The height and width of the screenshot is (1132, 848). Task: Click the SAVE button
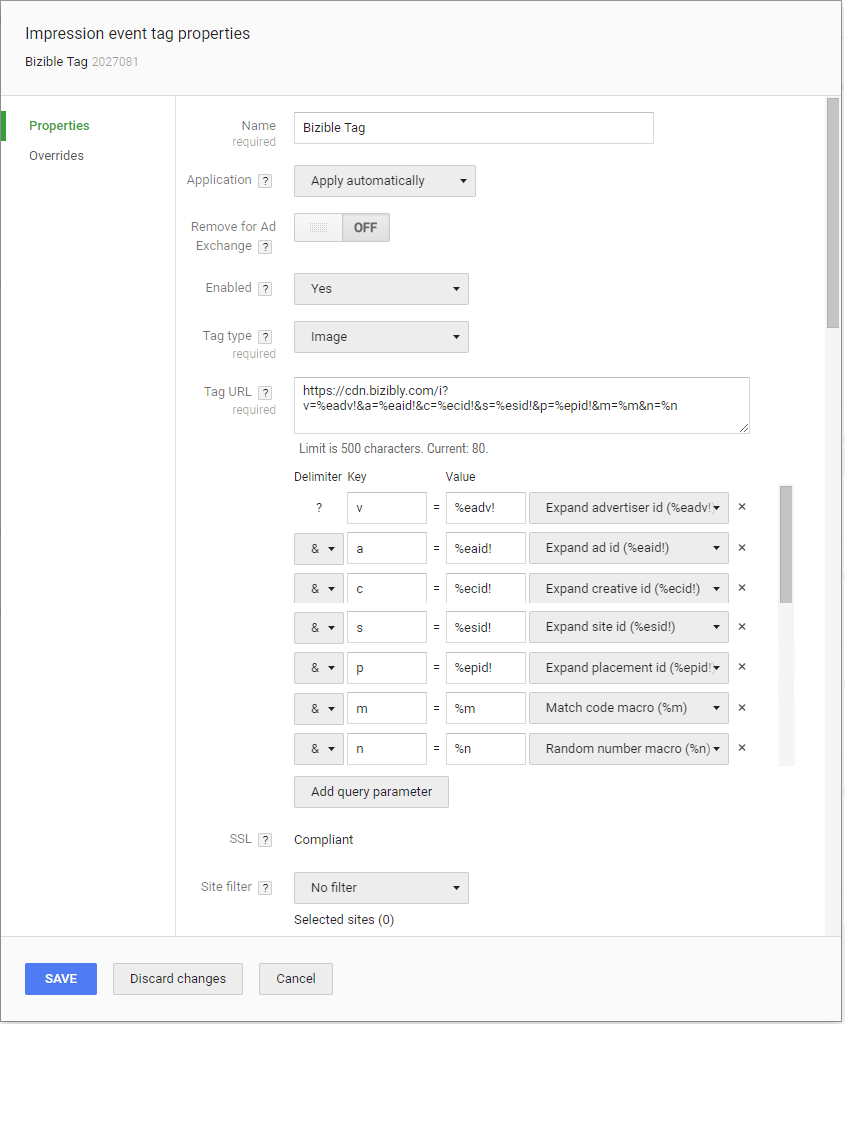point(61,979)
